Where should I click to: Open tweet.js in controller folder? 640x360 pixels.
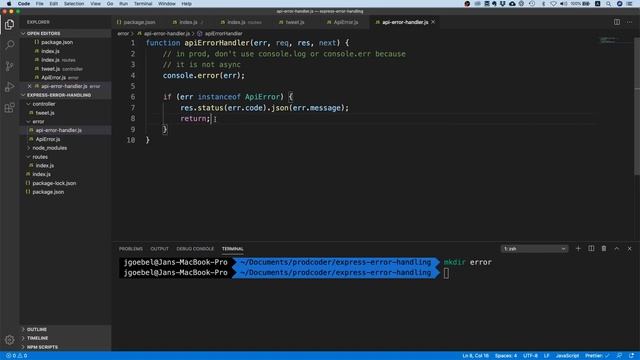(45, 113)
